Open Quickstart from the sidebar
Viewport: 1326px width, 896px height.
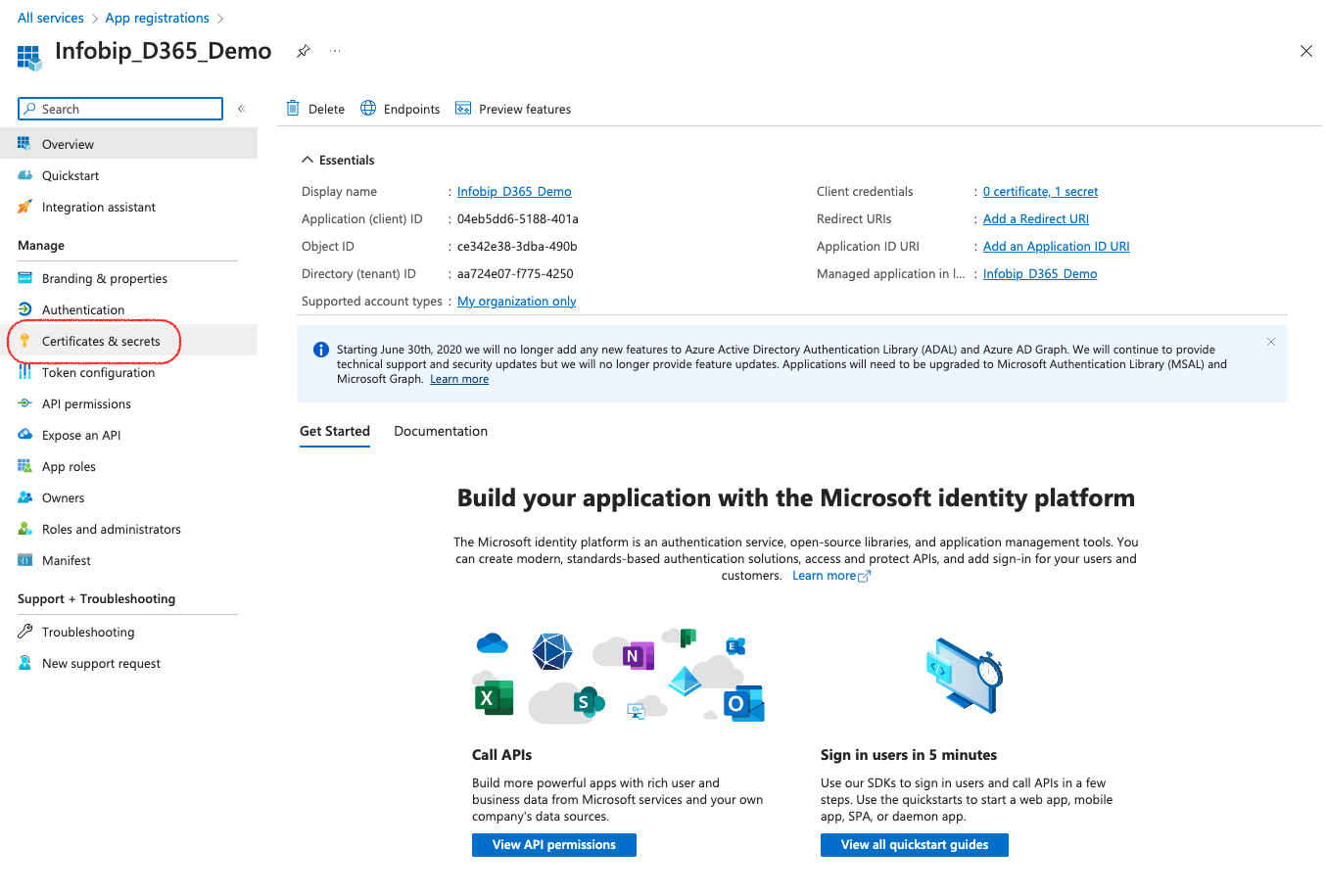coord(128,175)
